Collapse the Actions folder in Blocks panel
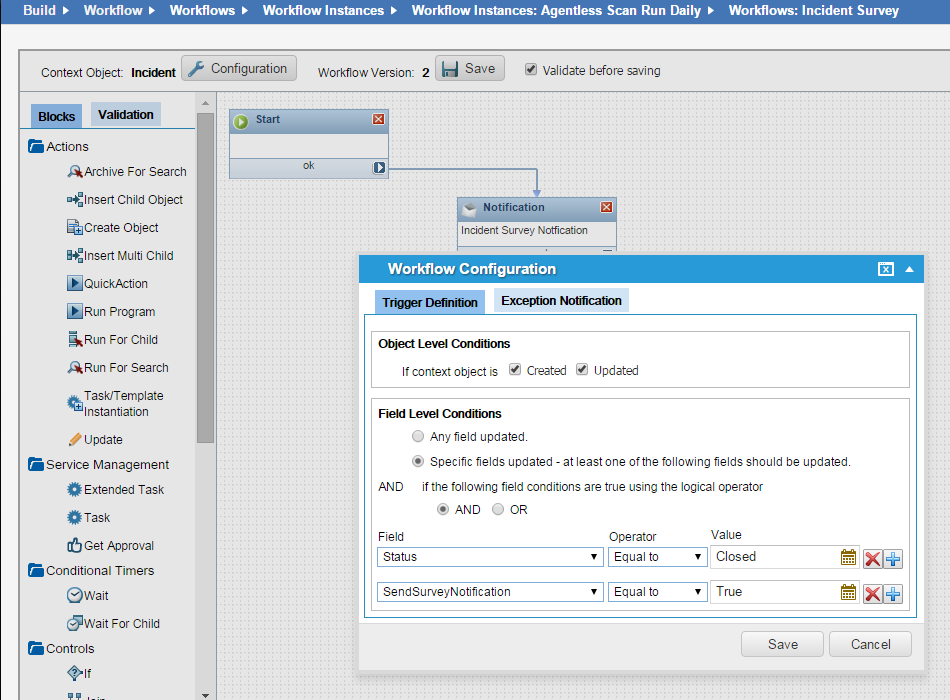 tap(37, 147)
